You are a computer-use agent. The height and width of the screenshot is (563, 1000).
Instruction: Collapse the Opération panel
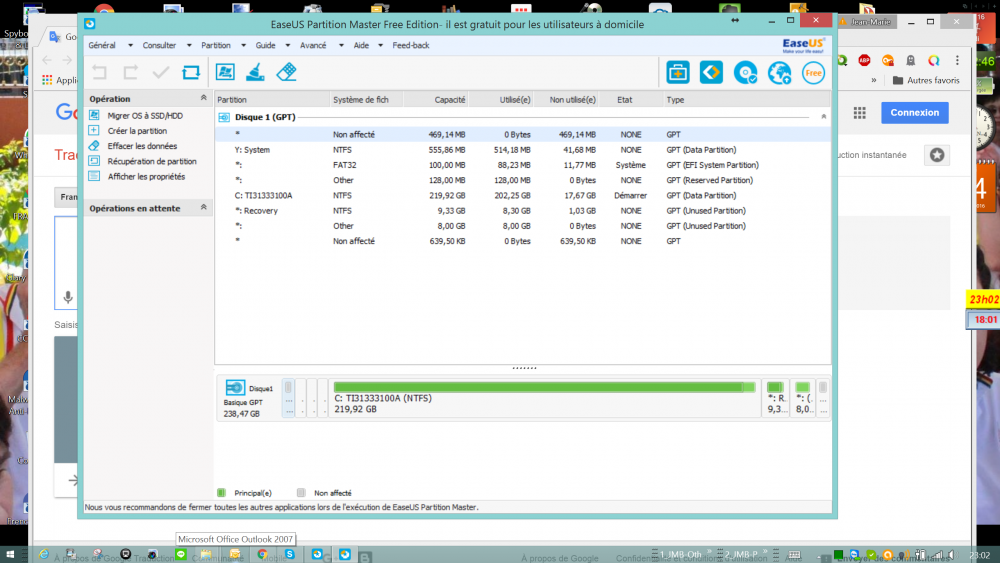(x=204, y=99)
